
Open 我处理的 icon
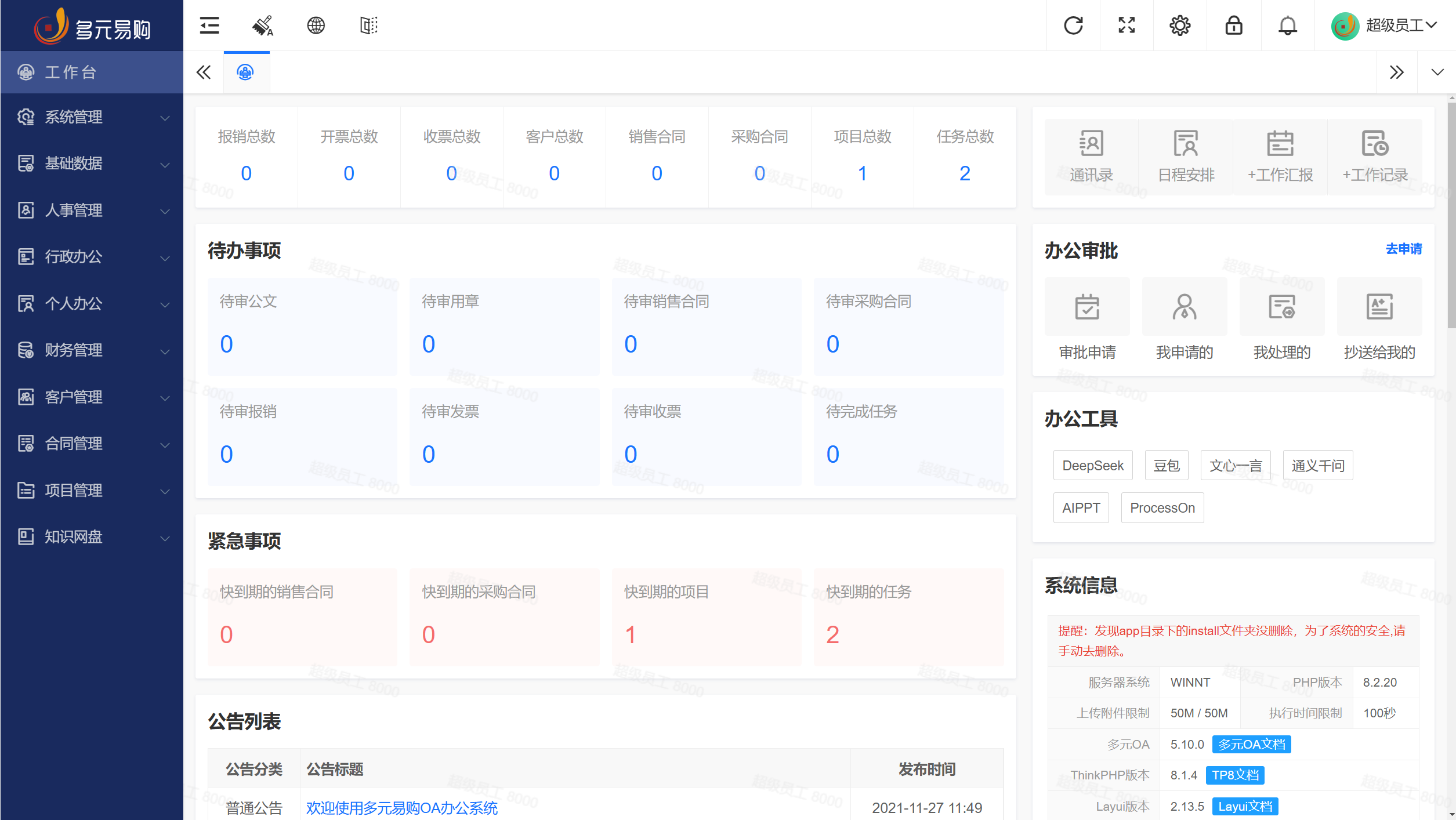click(1282, 307)
